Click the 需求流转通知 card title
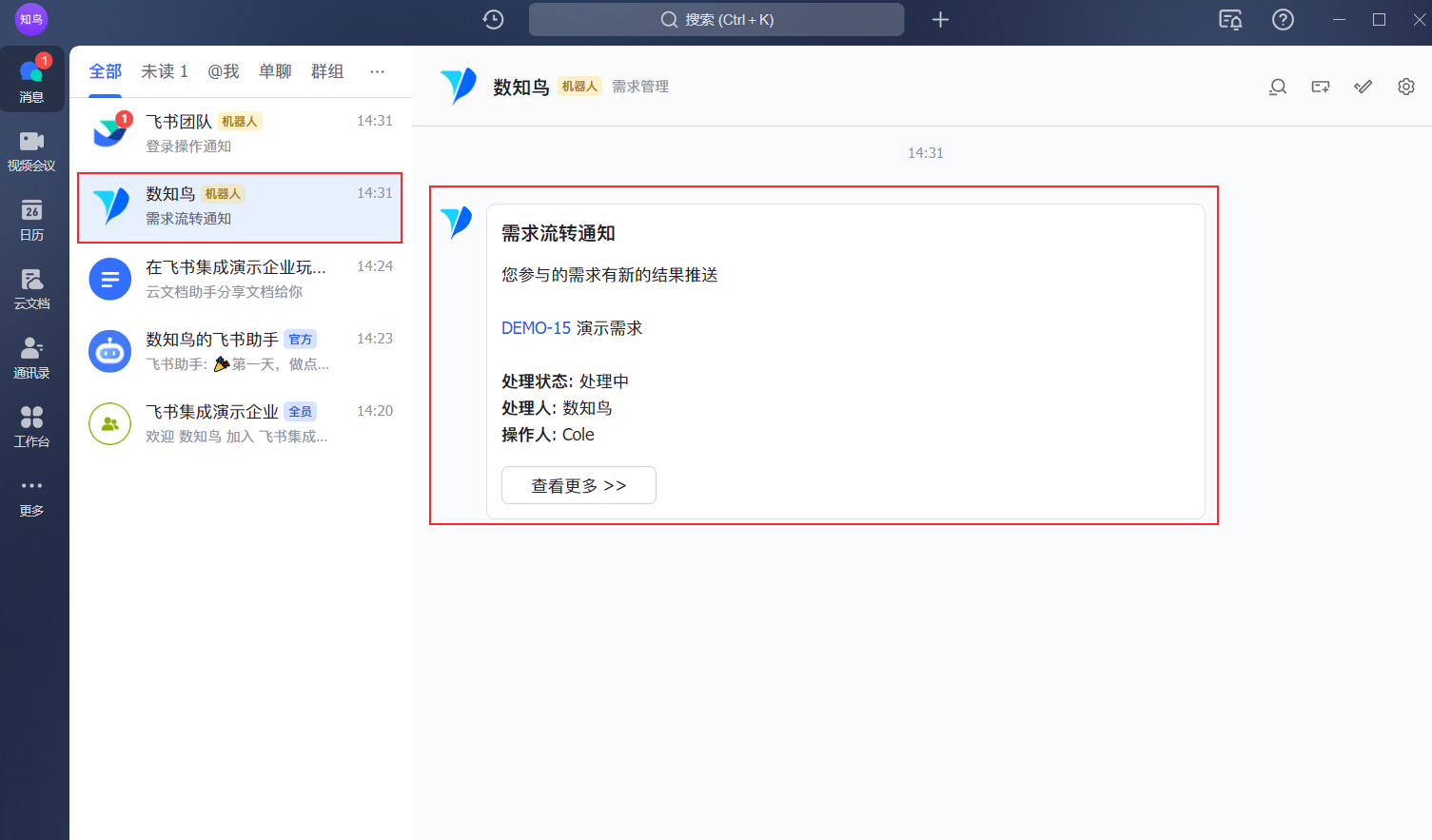The image size is (1432, 840). click(x=559, y=233)
